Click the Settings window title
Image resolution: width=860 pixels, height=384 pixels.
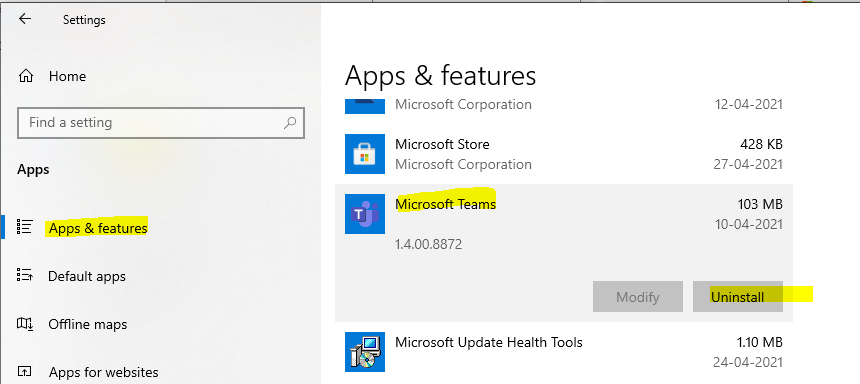coord(84,20)
